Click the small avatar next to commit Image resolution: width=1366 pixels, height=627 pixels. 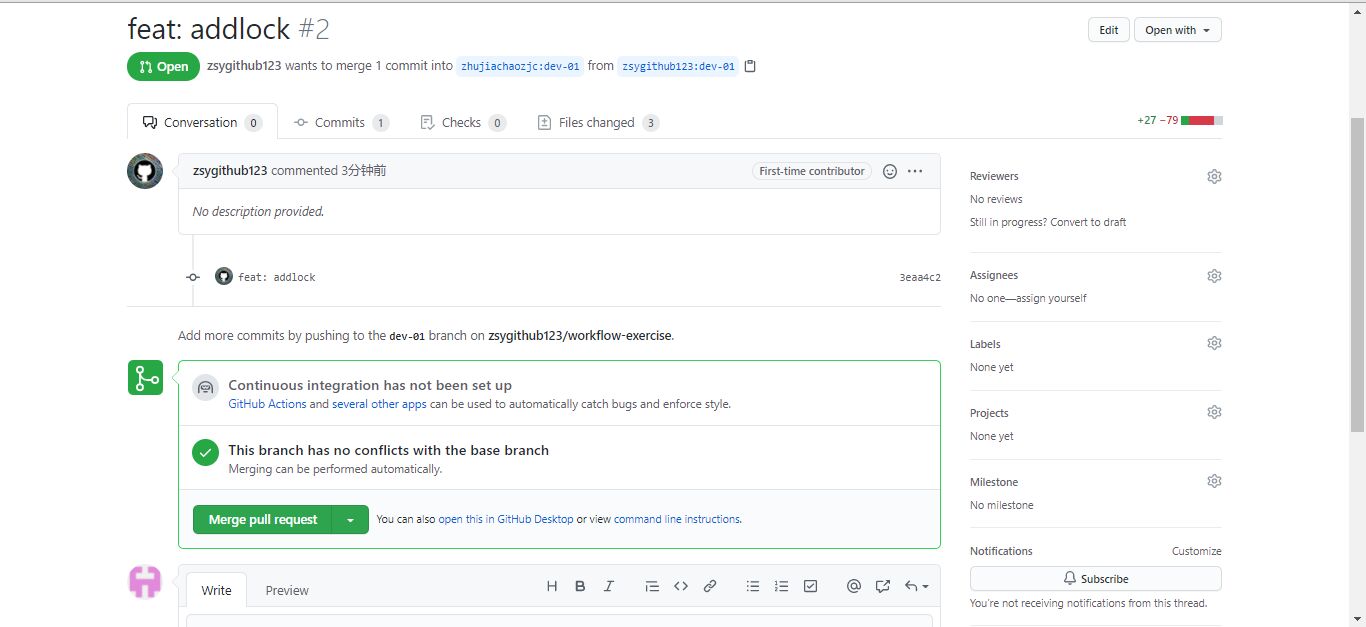point(224,276)
